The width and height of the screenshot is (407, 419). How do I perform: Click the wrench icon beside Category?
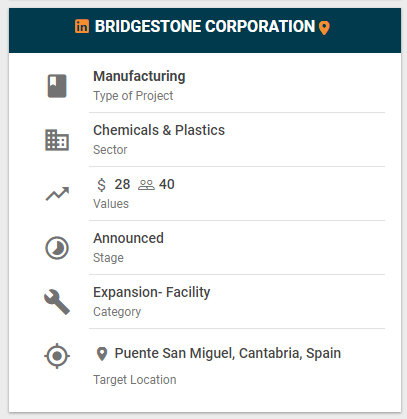[57, 302]
